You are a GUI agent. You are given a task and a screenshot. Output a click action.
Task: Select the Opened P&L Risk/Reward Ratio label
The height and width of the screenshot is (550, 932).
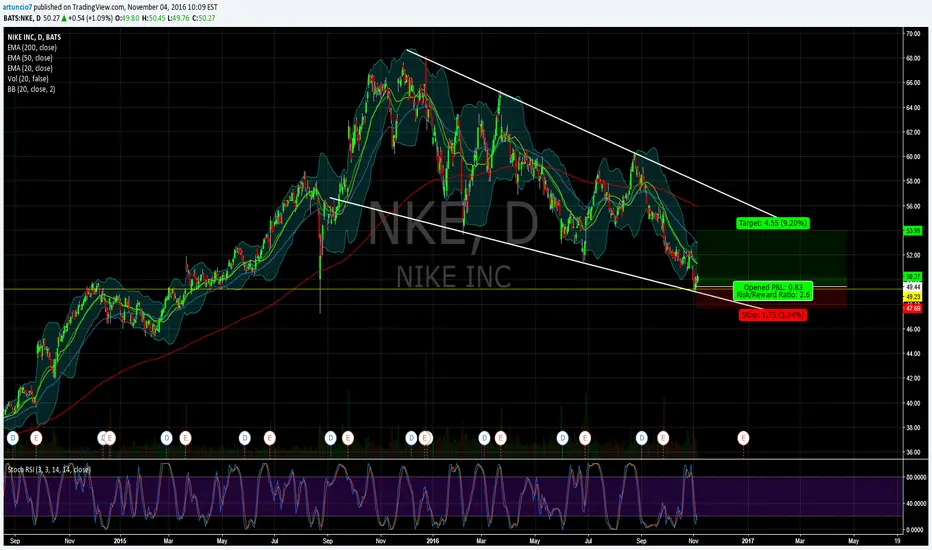tap(773, 291)
